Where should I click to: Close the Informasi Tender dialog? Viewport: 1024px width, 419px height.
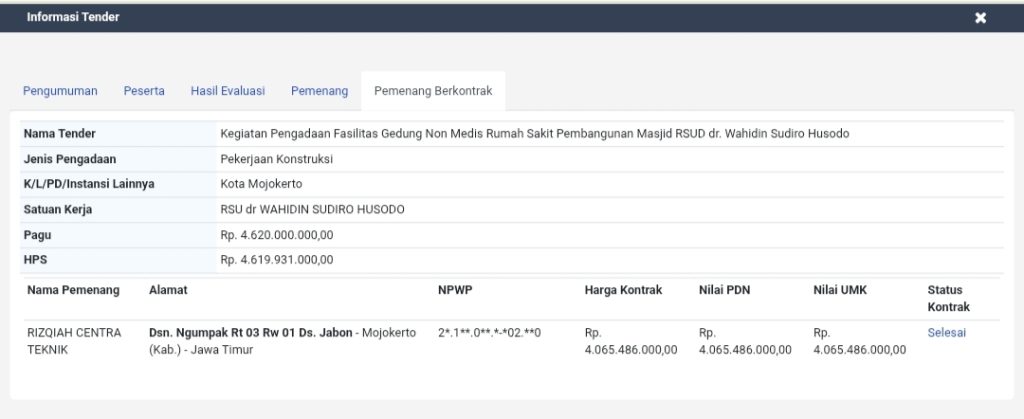tap(980, 18)
